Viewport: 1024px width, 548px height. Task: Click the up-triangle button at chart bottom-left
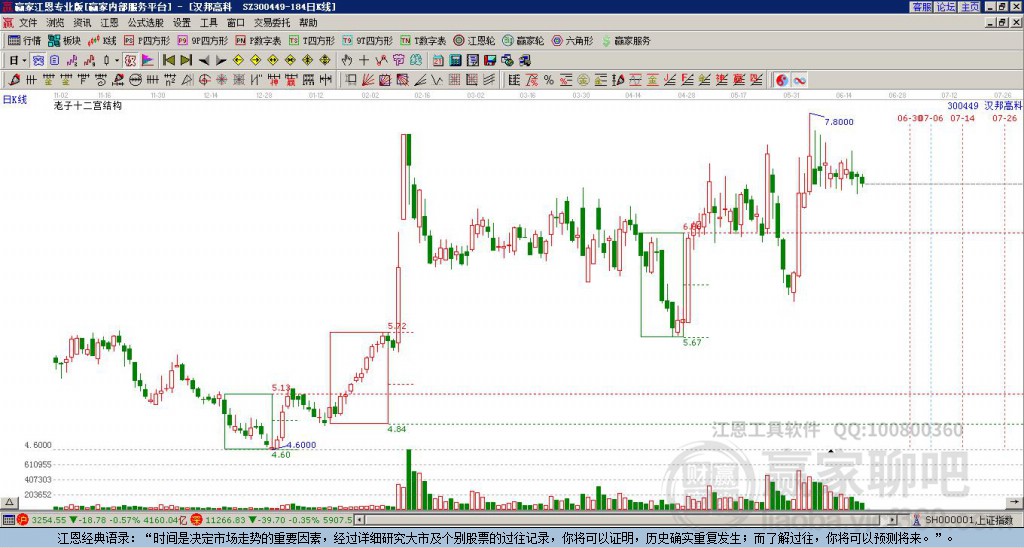point(9,502)
